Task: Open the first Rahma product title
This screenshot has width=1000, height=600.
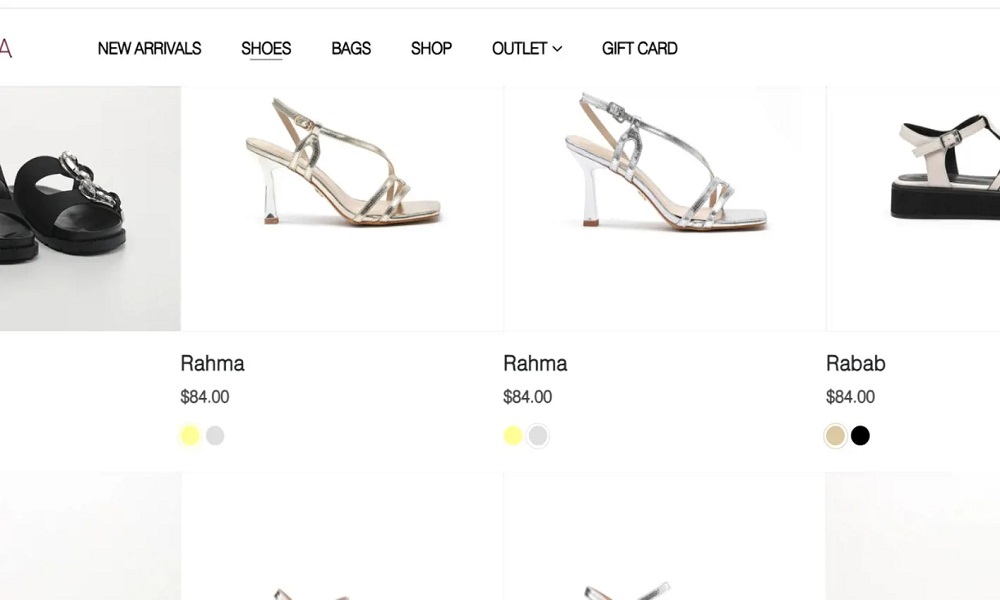Action: point(212,363)
